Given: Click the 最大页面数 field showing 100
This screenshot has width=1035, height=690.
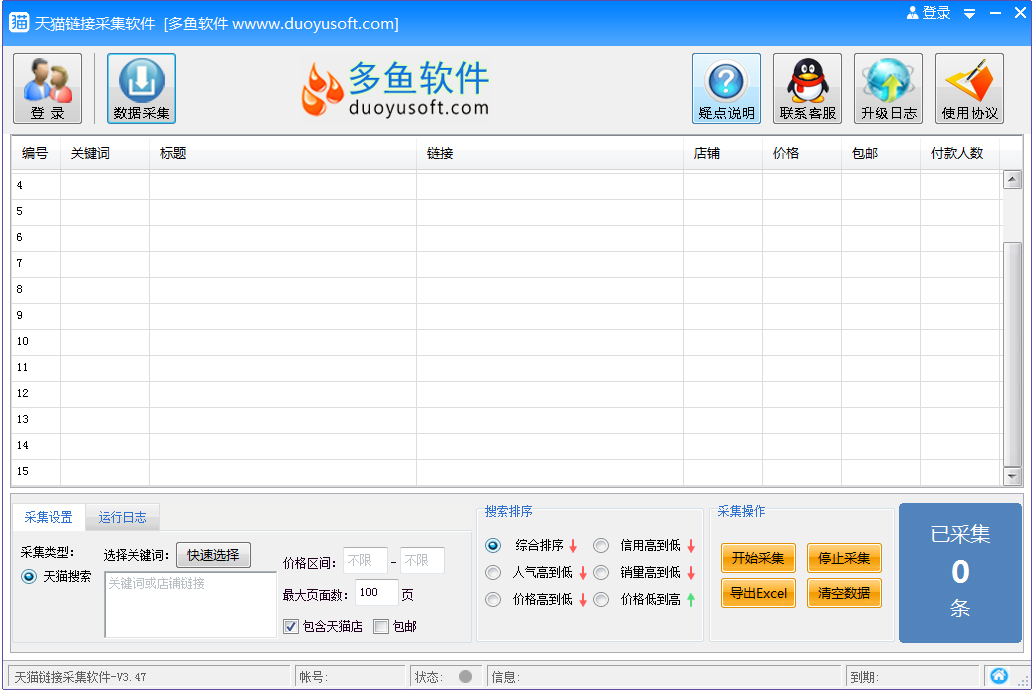Looking at the screenshot, I should [x=377, y=593].
